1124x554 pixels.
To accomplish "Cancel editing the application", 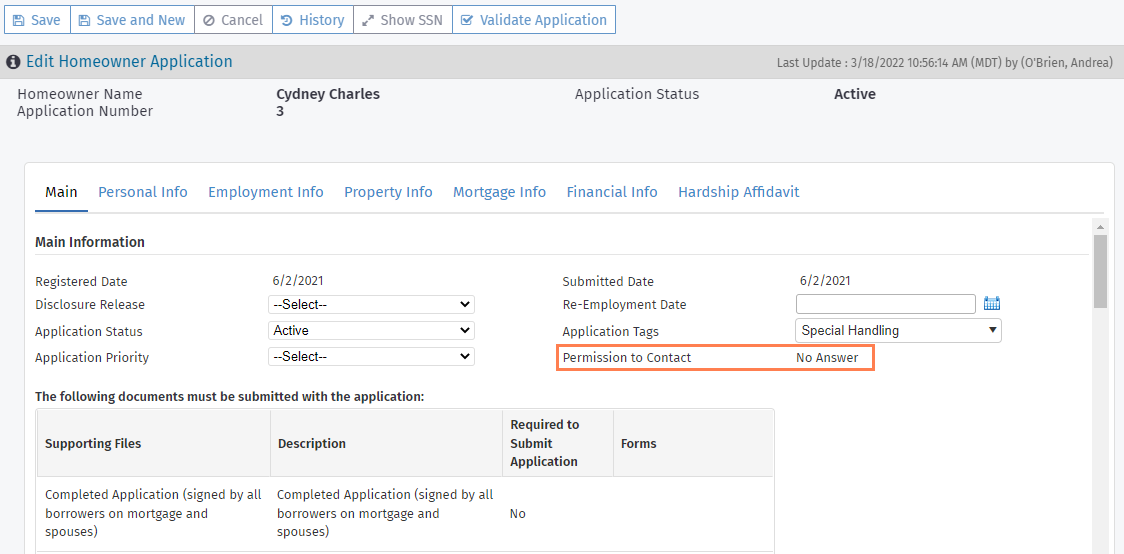I will 233,20.
